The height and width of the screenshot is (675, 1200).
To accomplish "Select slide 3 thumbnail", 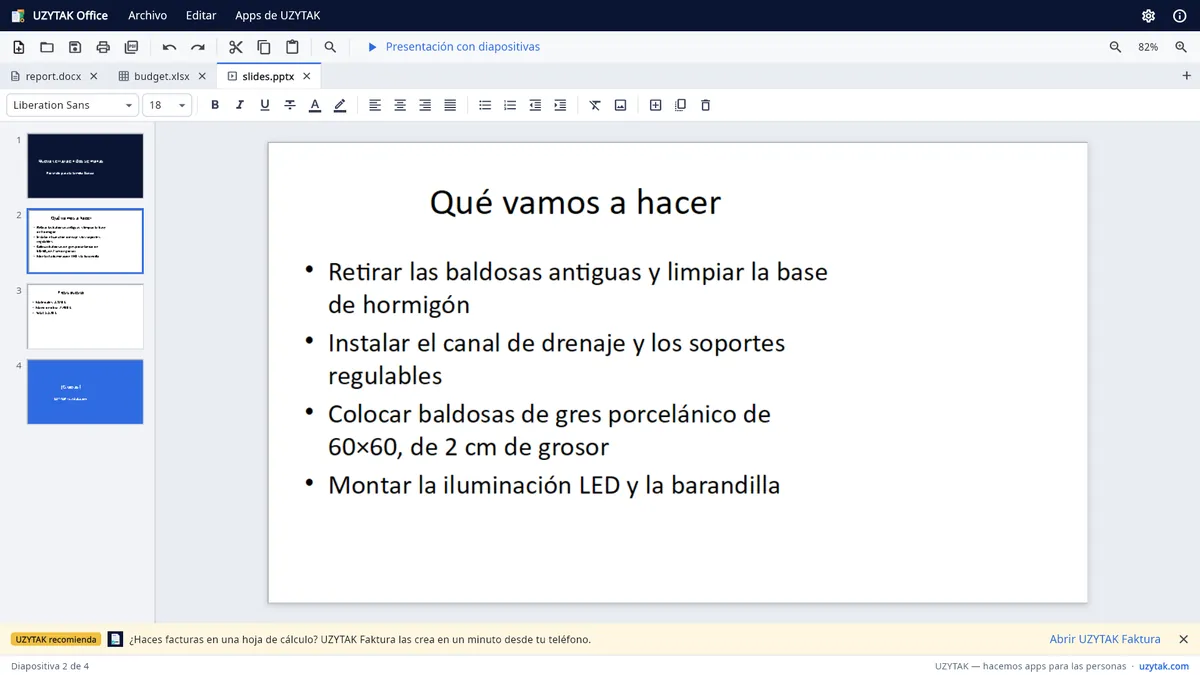I will (85, 316).
